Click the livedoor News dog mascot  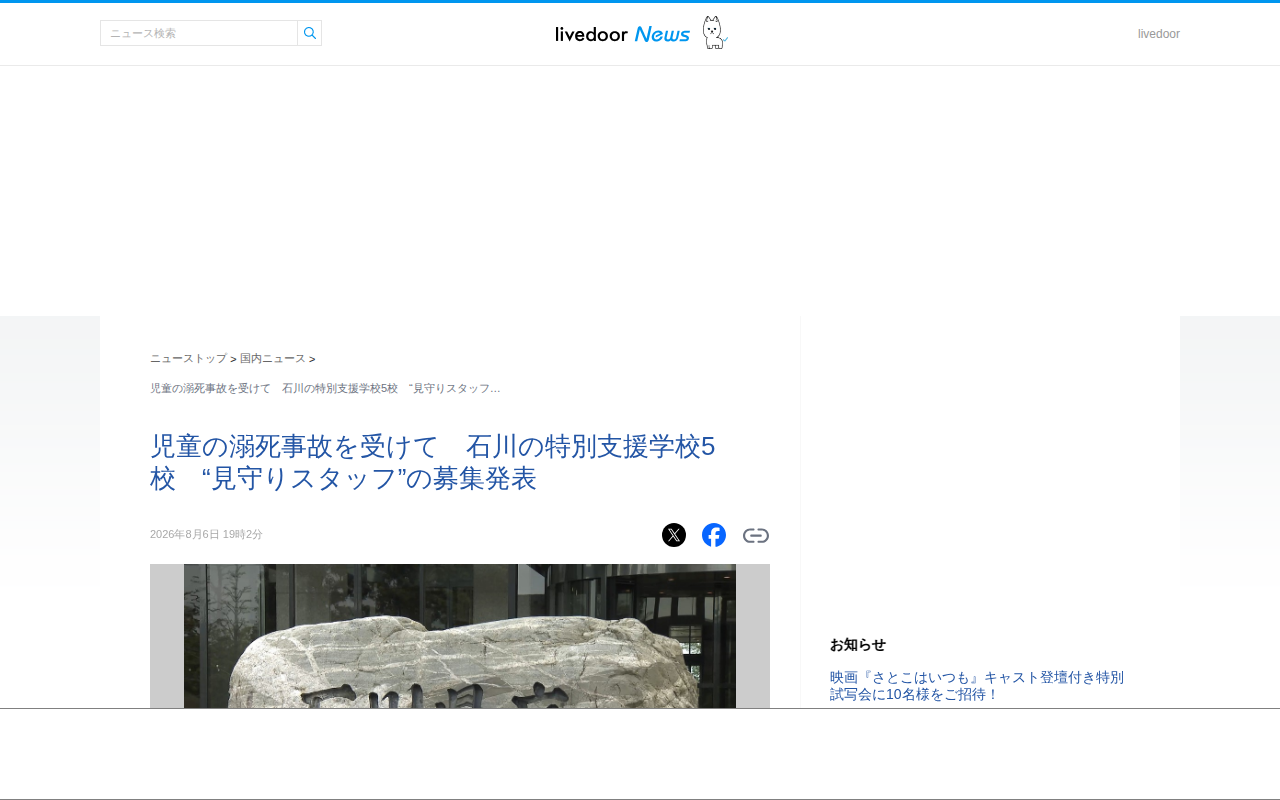point(713,33)
